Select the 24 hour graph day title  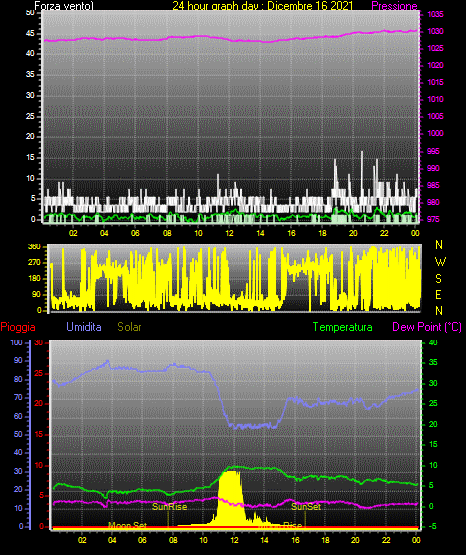pos(263,6)
